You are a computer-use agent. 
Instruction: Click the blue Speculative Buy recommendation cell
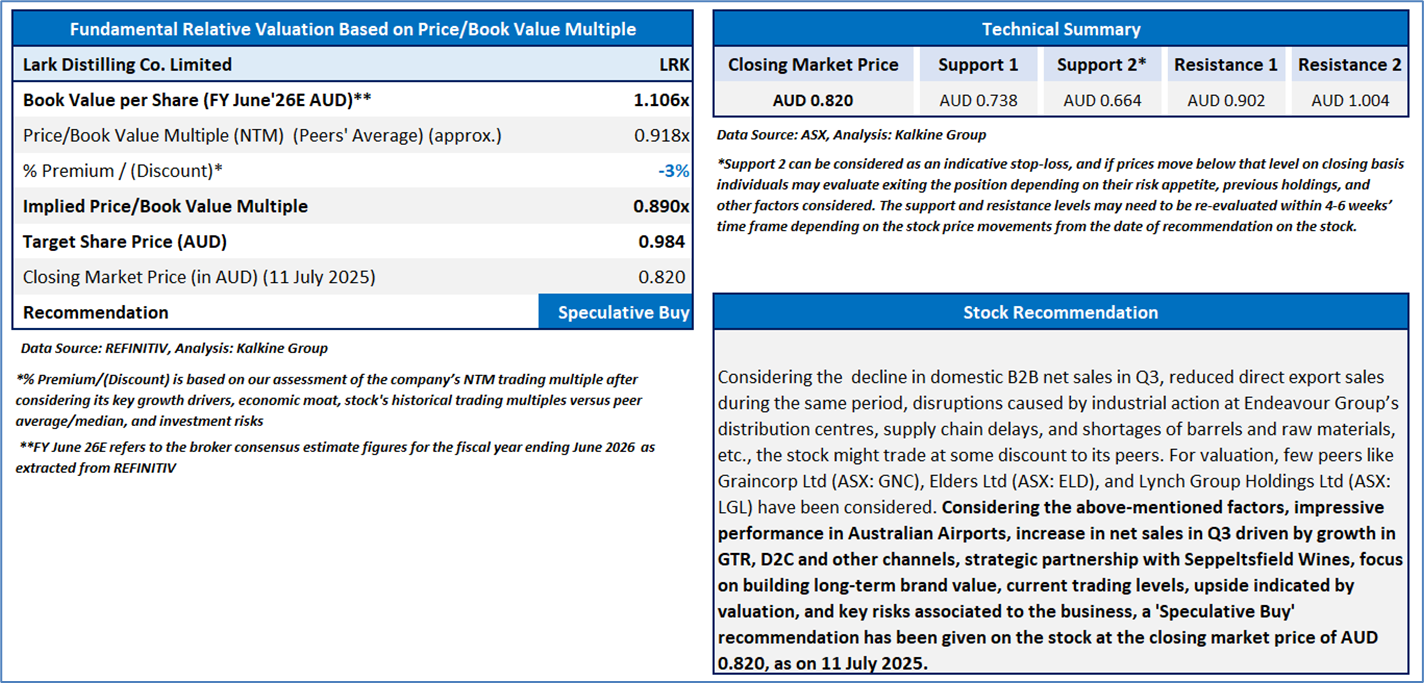pos(615,312)
